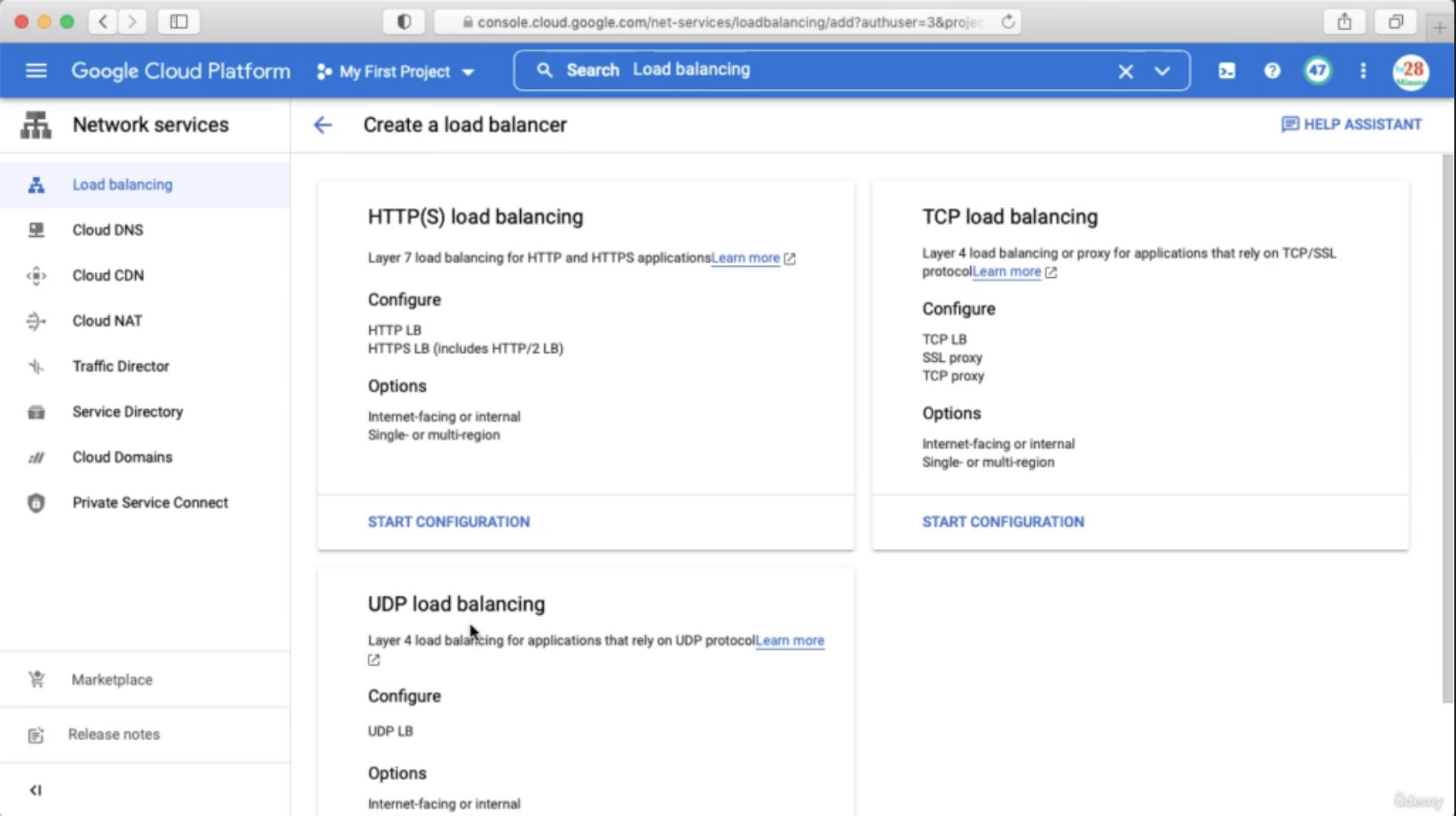Open the Help Assistant panel
Viewport: 1456px width, 816px height.
tap(1352, 125)
